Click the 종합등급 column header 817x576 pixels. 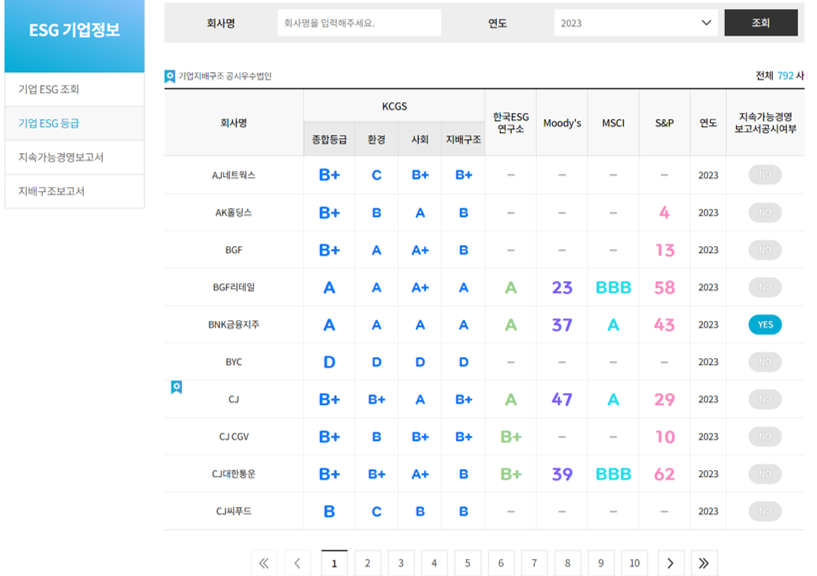(329, 139)
